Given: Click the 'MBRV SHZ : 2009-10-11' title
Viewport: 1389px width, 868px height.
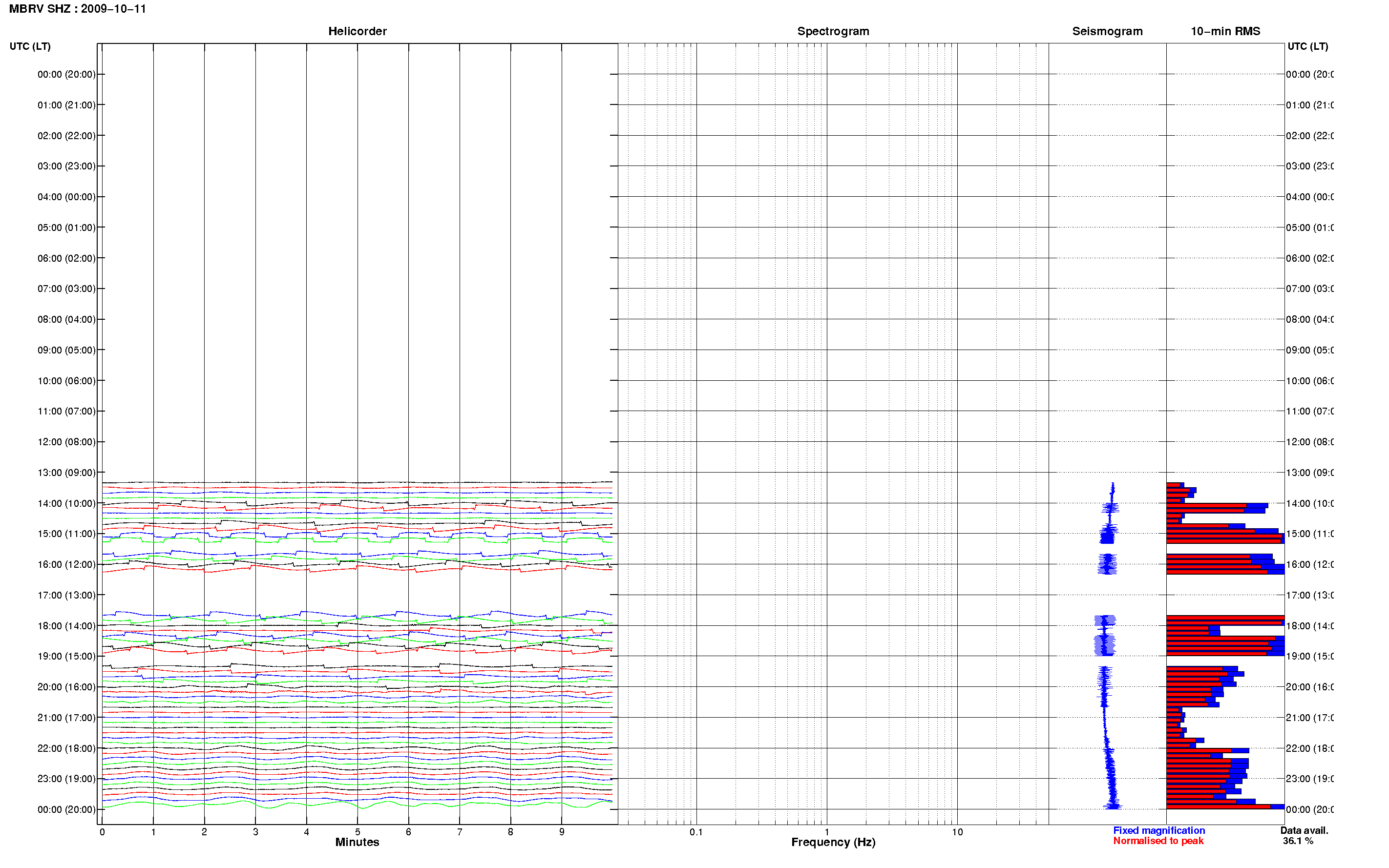Looking at the screenshot, I should coord(78,9).
